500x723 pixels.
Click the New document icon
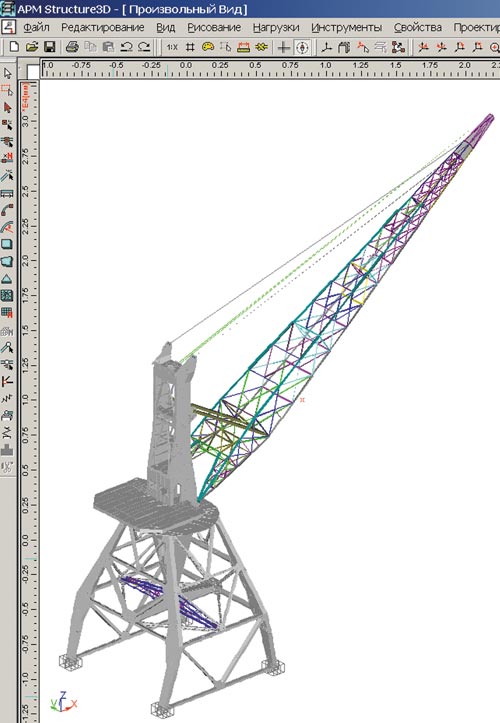point(14,47)
